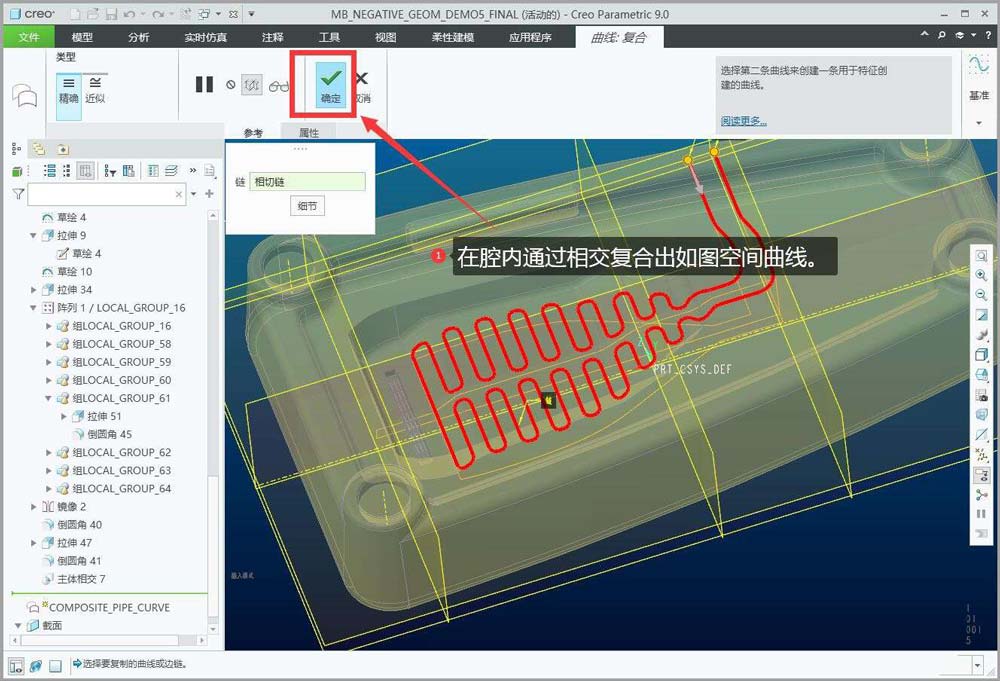
Task: Select 草绘 10 in model tree
Action: point(68,272)
